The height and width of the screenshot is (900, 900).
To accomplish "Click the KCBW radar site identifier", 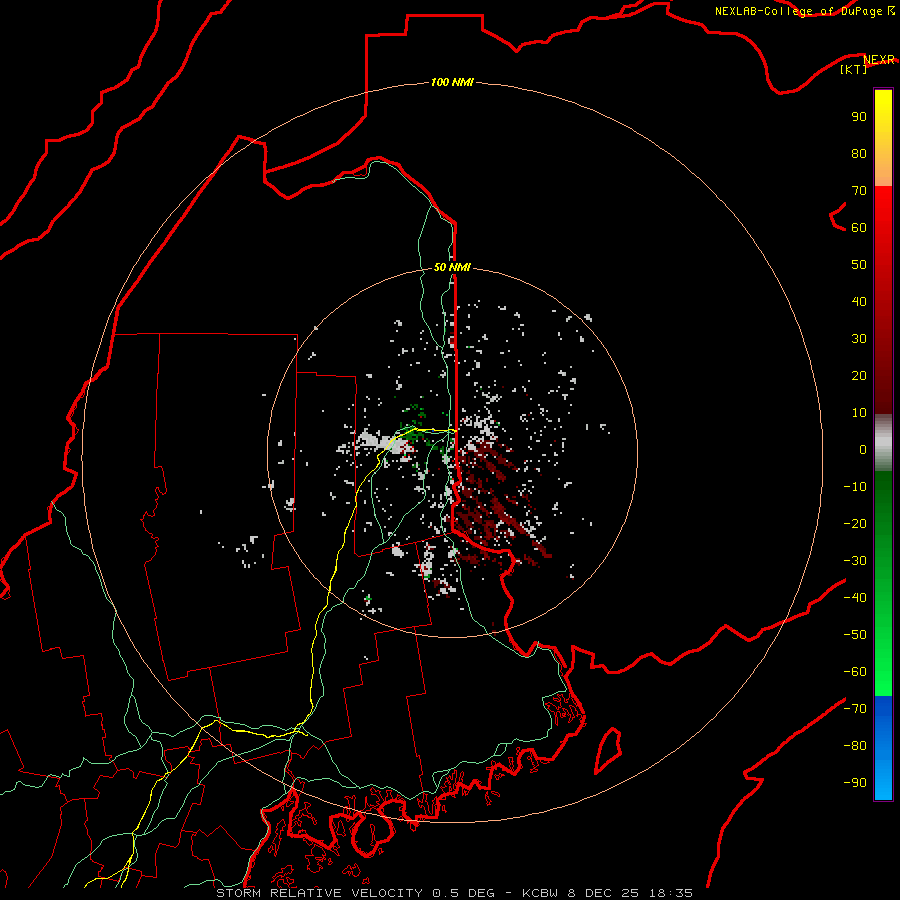I will (x=540, y=893).
